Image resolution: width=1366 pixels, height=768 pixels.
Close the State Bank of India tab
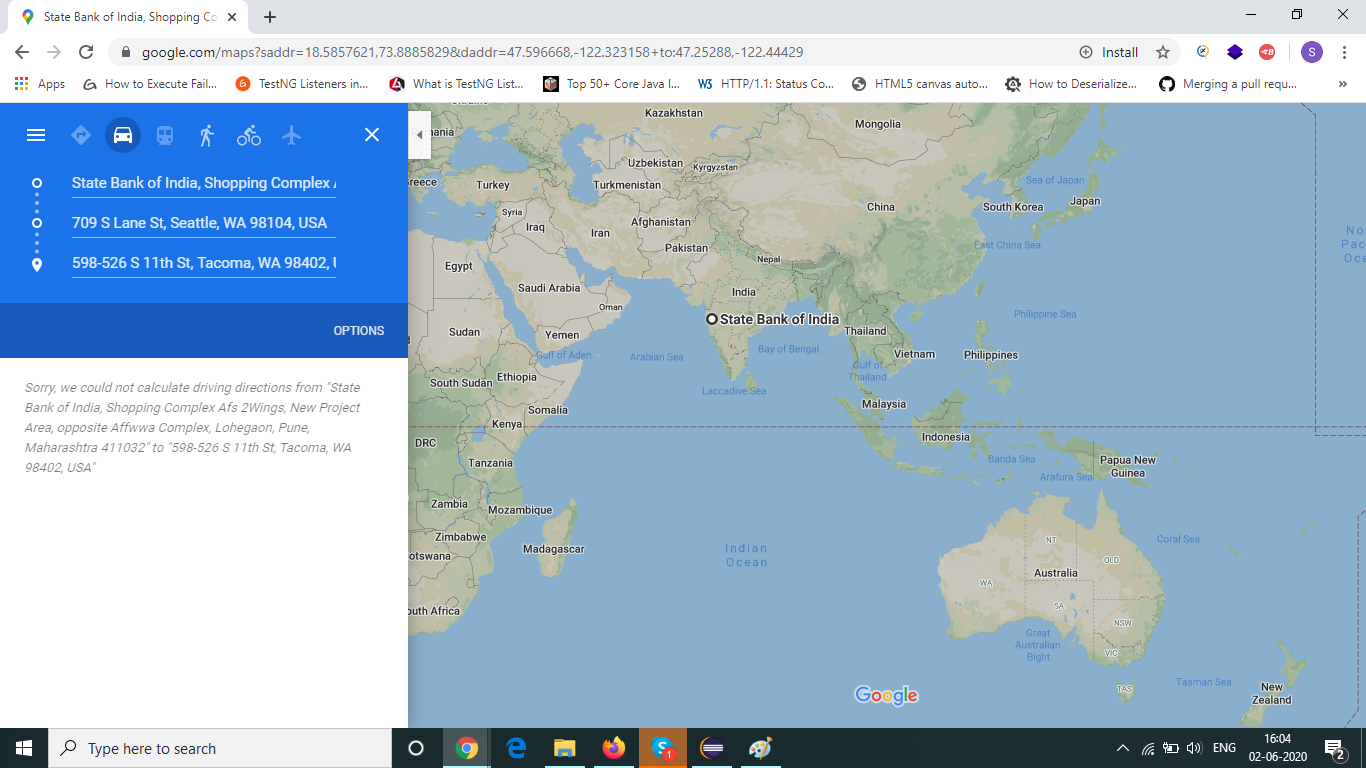coord(233,17)
